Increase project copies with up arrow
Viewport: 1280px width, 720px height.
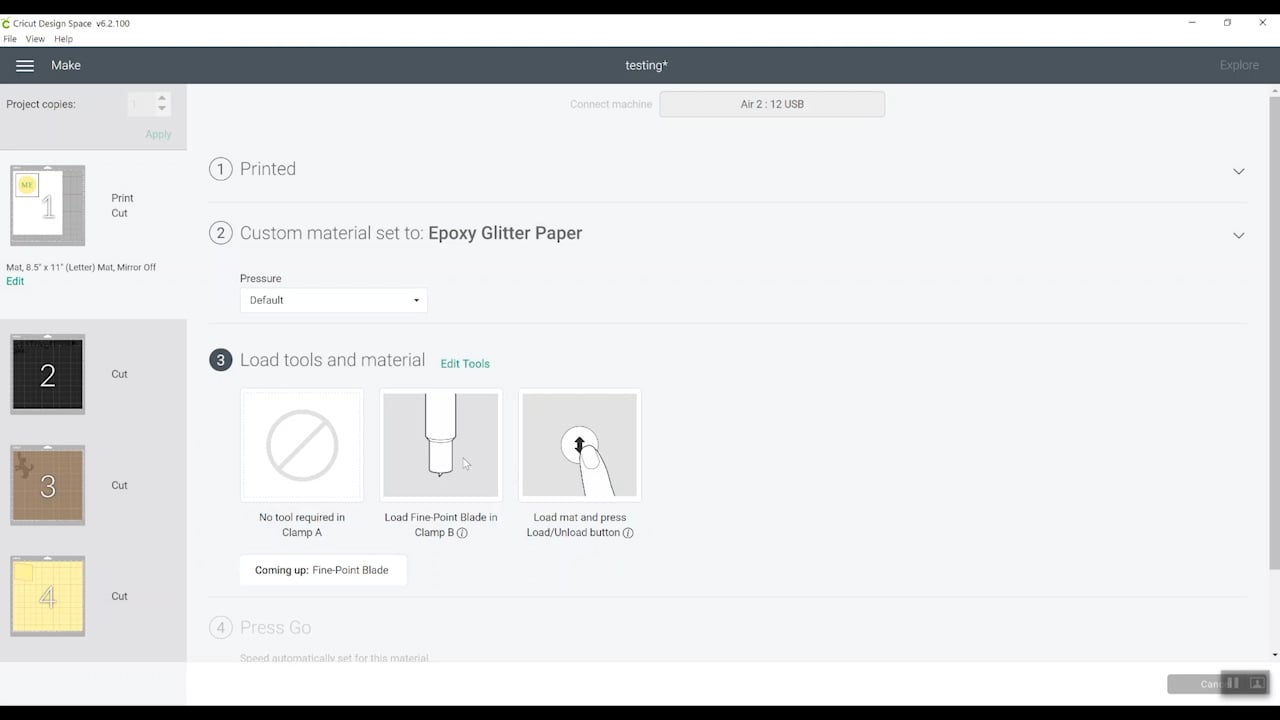[x=162, y=98]
